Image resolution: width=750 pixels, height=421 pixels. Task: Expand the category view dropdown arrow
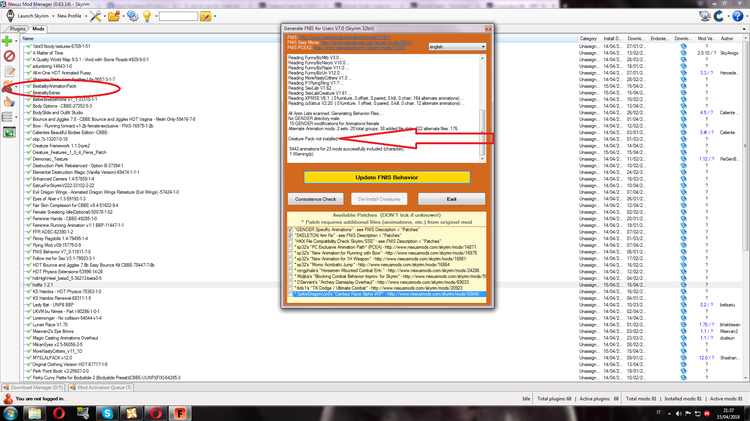[16, 117]
